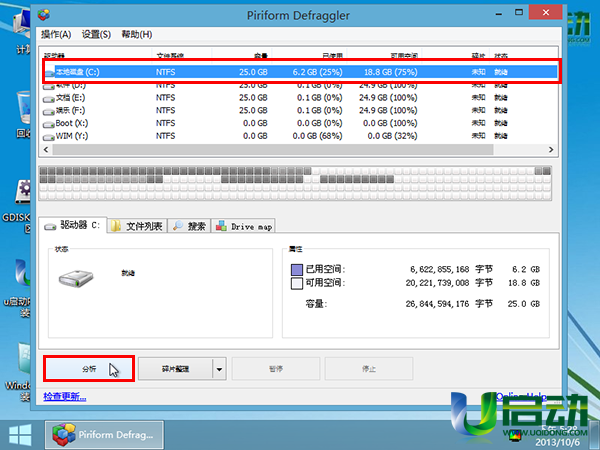Screen dimensions: 600x450
Task: Click the Windows Start button
Action: (20, 435)
